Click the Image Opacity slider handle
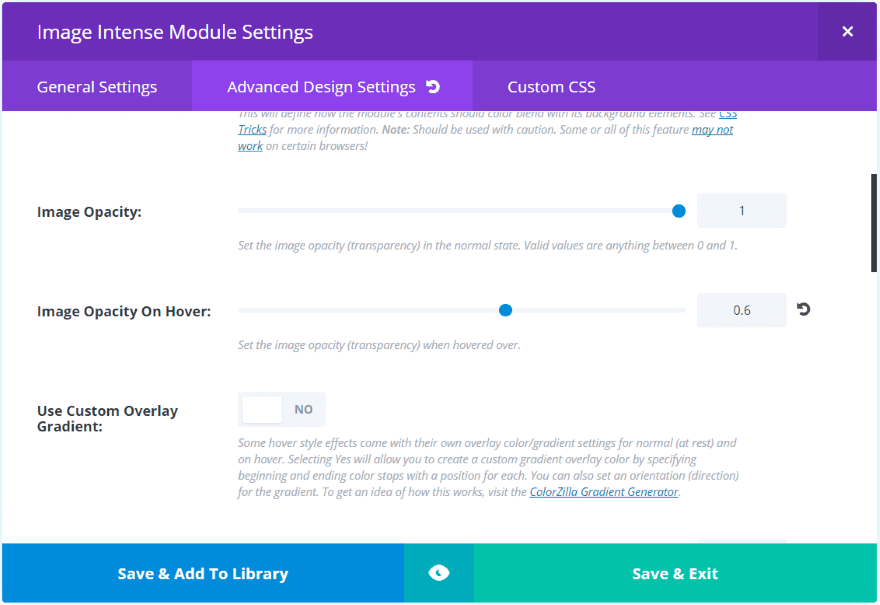This screenshot has height=605, width=880. [x=679, y=211]
